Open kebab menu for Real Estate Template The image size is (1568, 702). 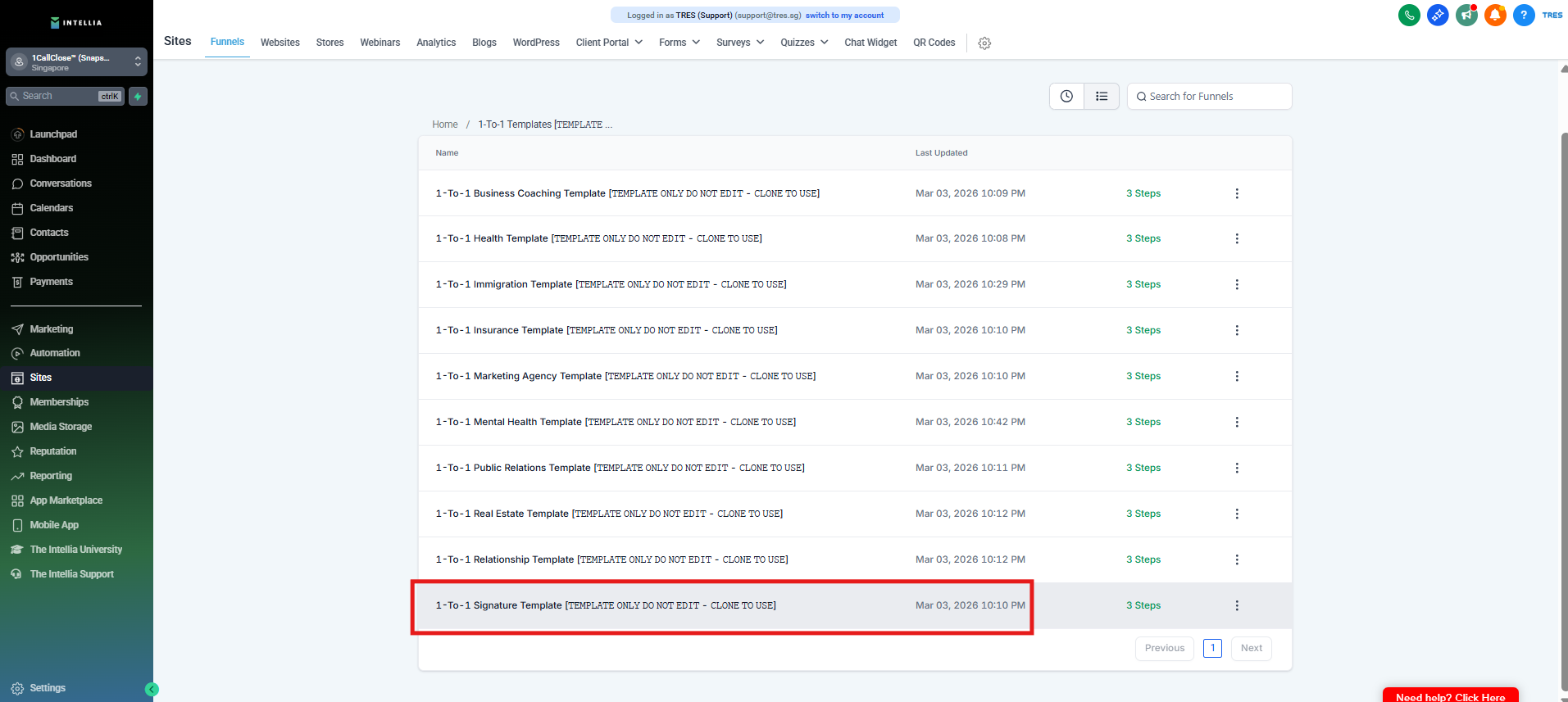click(x=1237, y=514)
